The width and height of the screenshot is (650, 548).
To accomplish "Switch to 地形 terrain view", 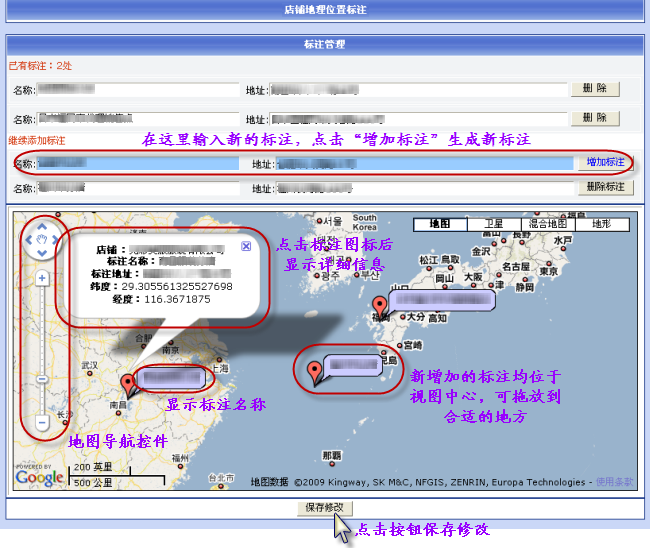I will [601, 224].
